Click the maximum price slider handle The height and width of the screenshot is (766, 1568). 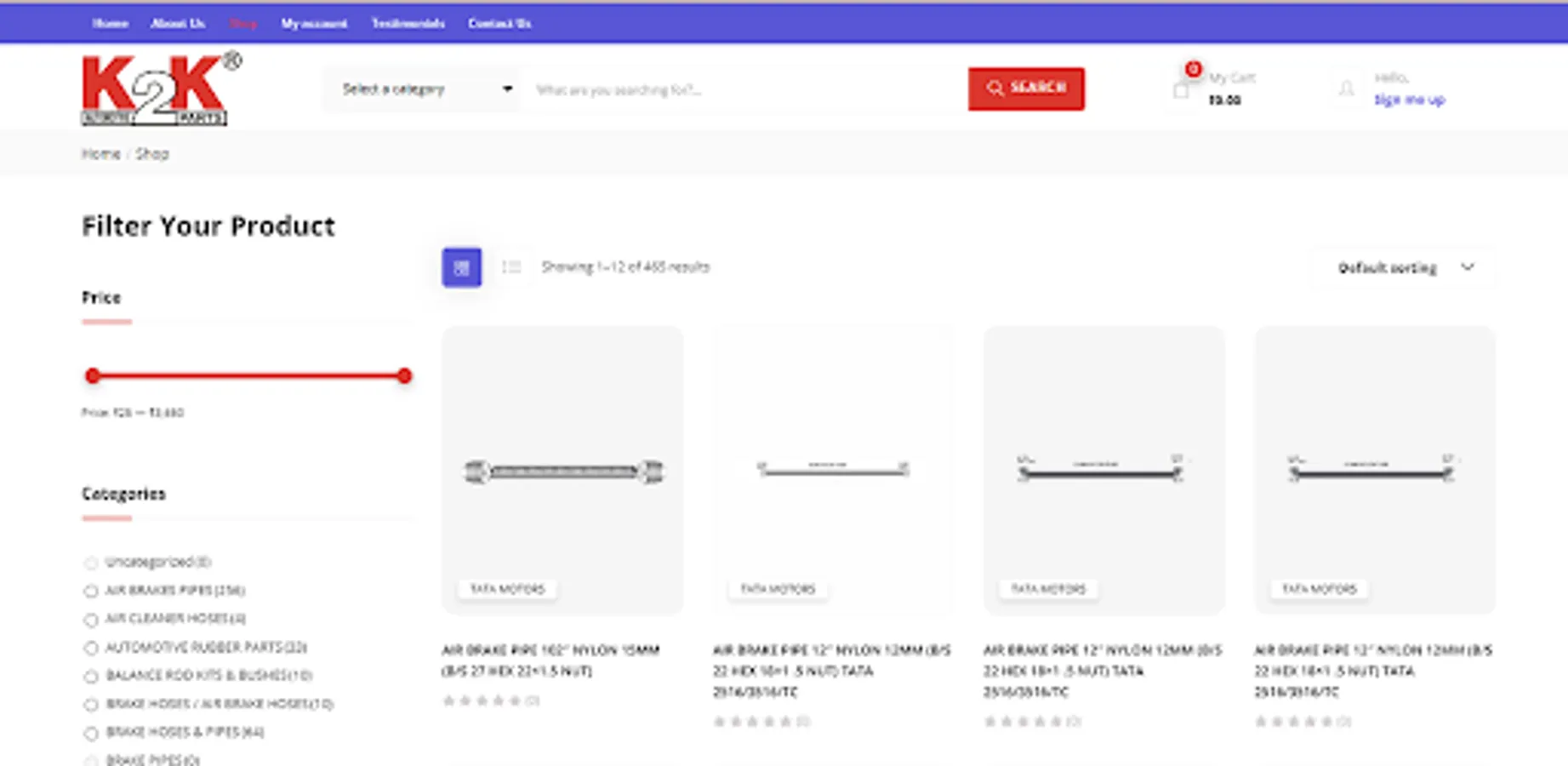[404, 375]
